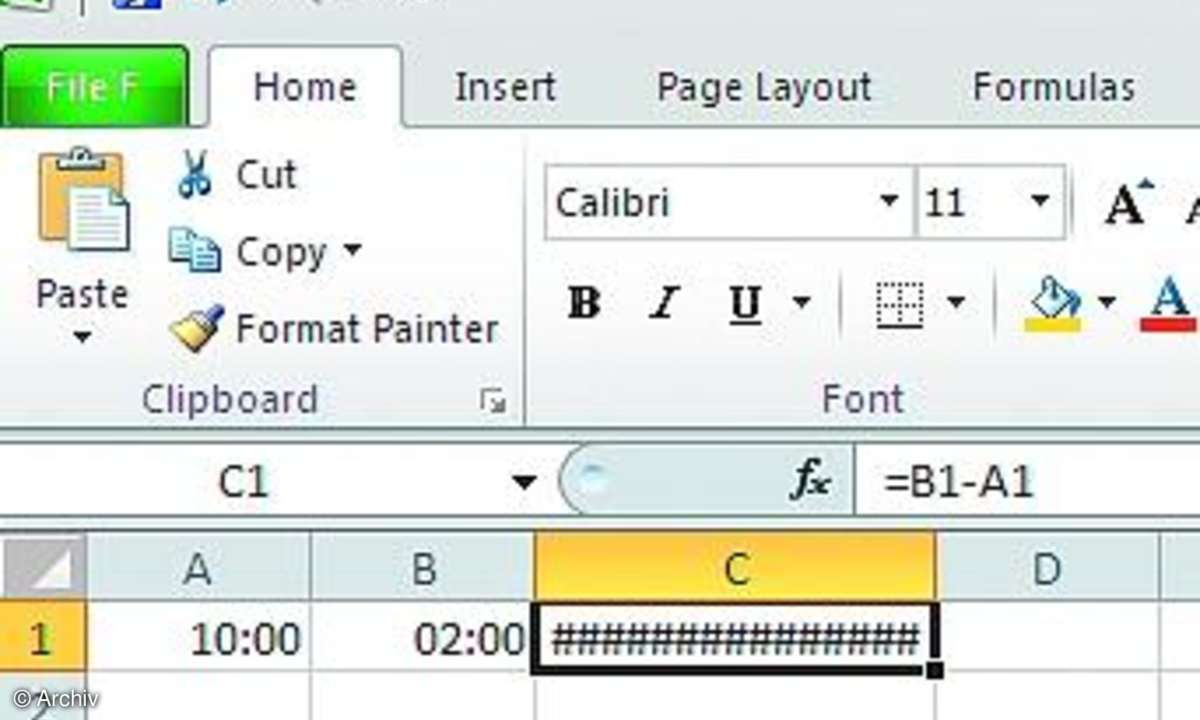Click the Paste clipboard icon

pyautogui.click(x=82, y=200)
